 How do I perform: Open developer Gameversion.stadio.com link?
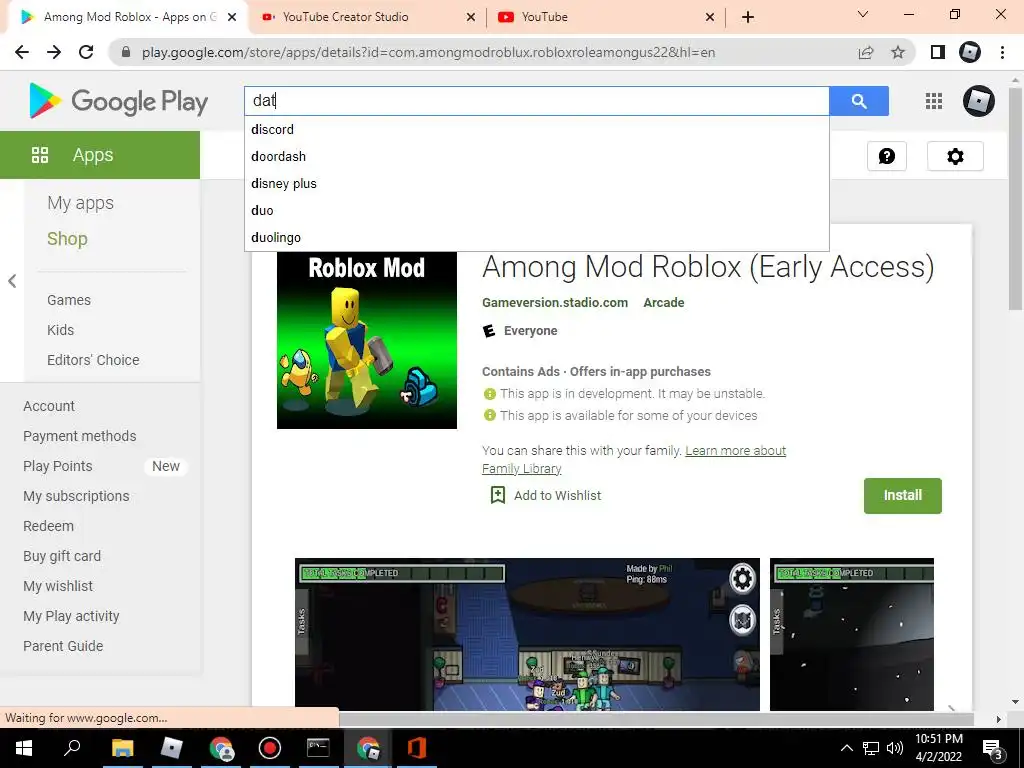(555, 302)
